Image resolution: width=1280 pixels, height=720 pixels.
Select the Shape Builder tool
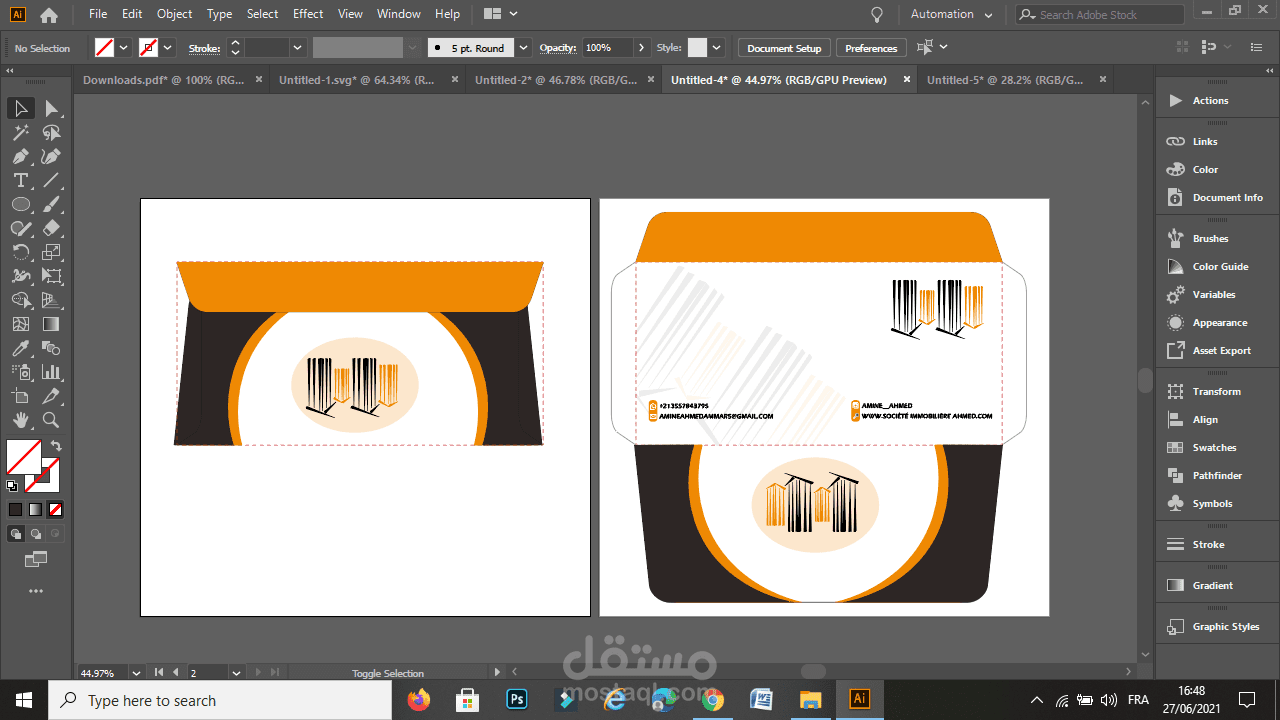pyautogui.click(x=20, y=300)
